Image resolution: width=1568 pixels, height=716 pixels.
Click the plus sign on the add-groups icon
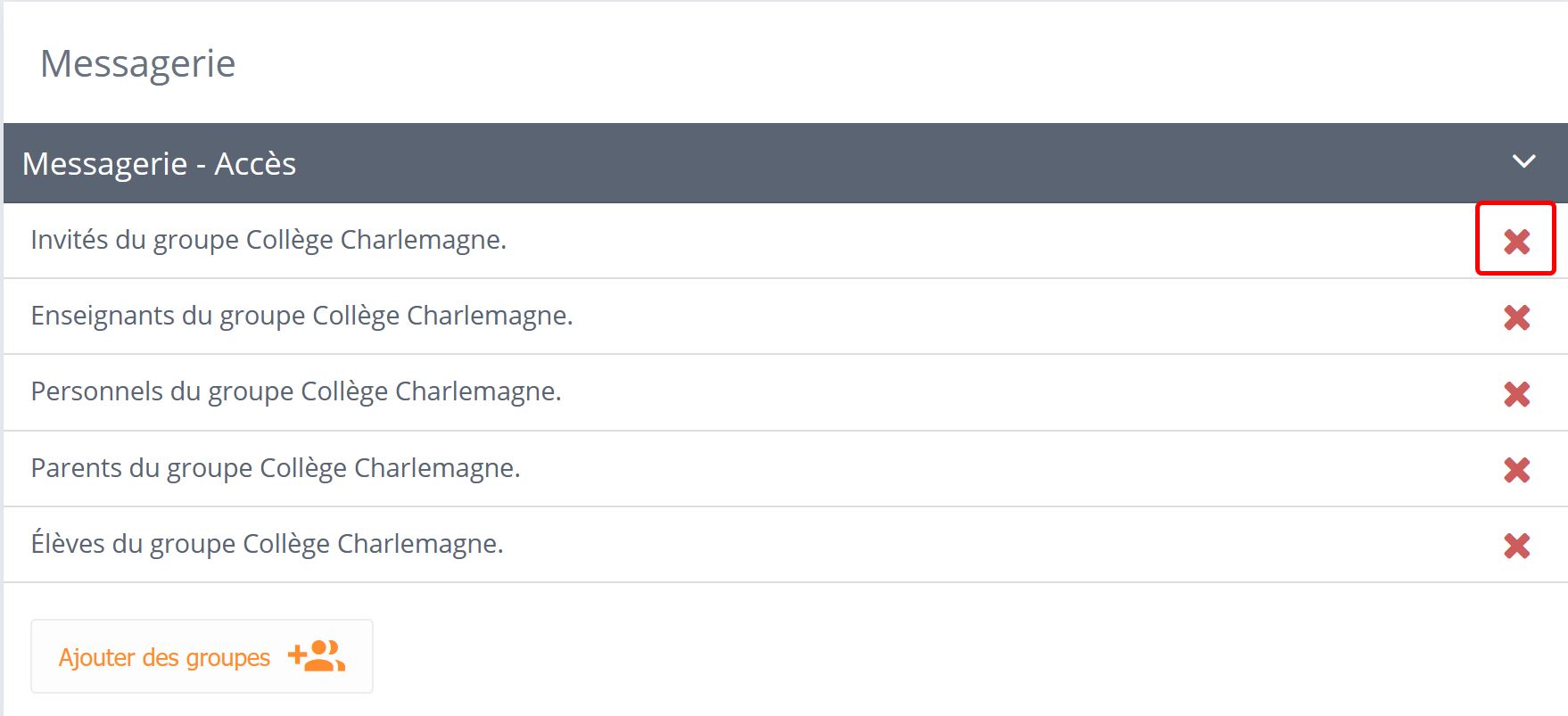[x=296, y=656]
